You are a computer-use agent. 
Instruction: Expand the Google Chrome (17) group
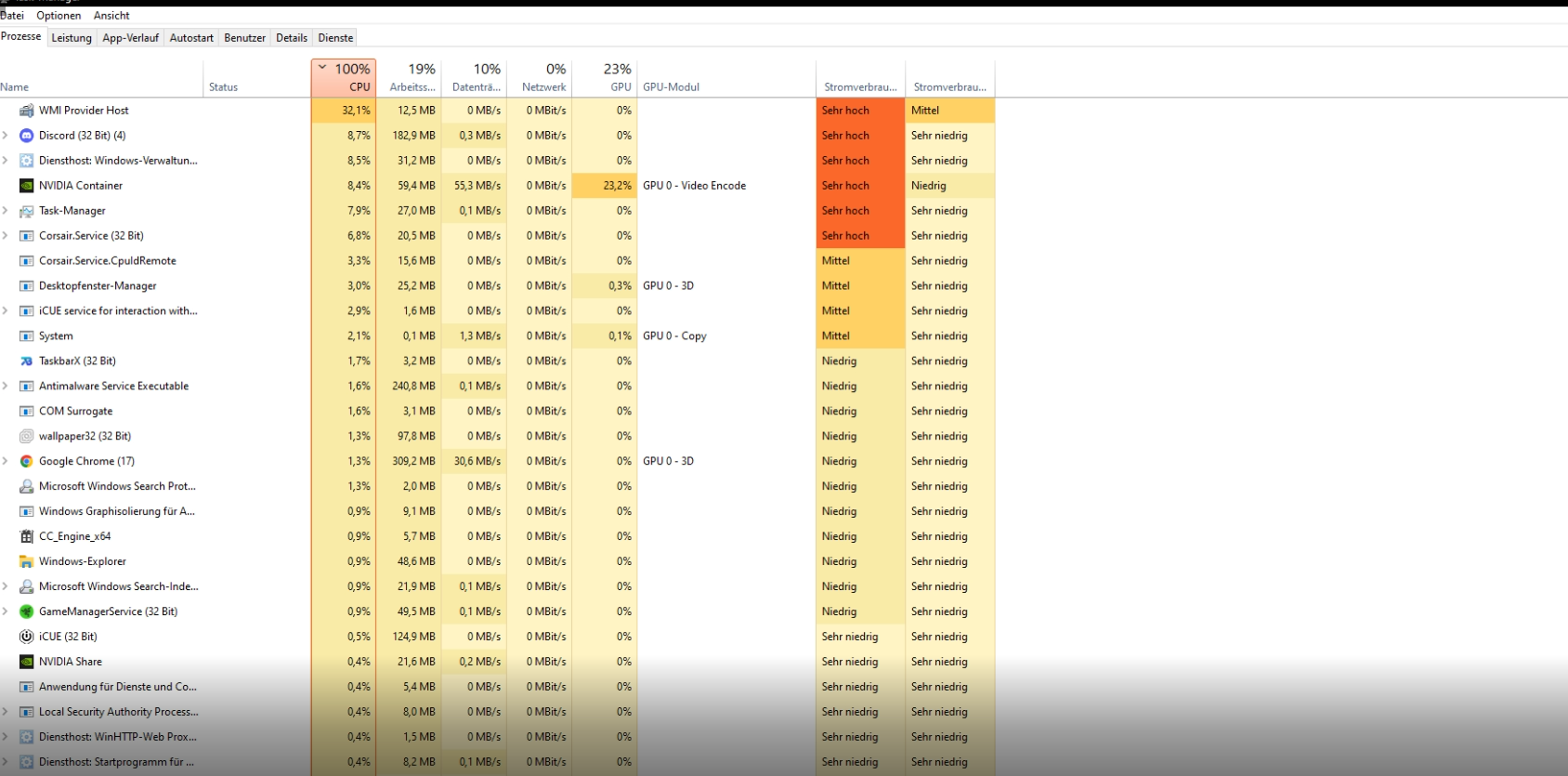tap(6, 462)
